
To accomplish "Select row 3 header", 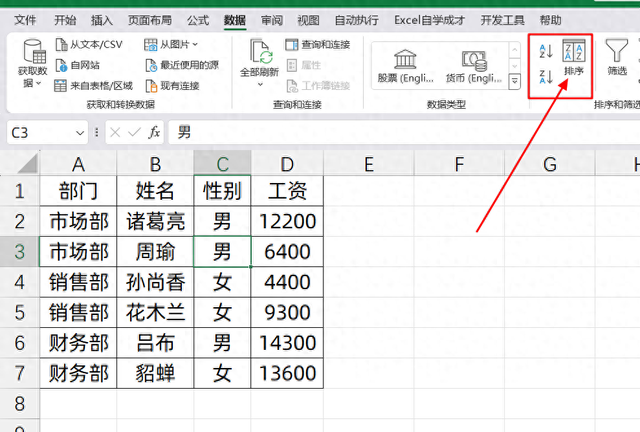I will [20, 252].
